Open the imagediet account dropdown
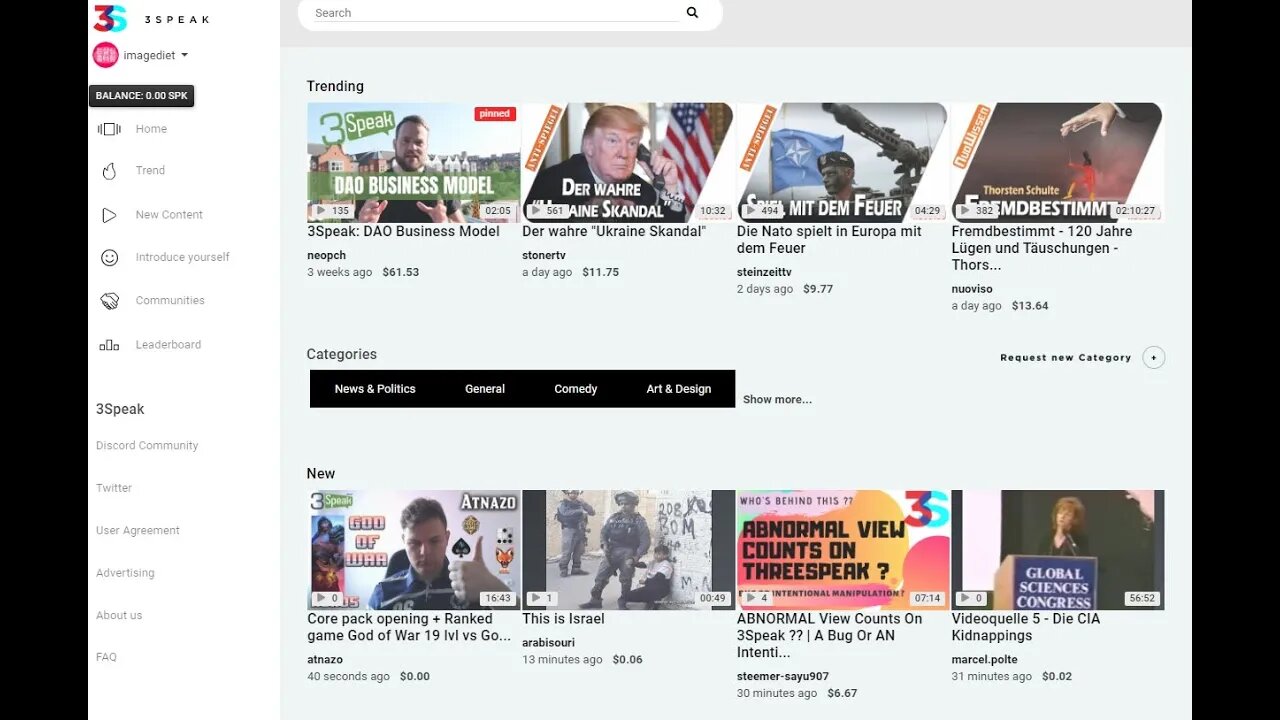This screenshot has width=1280, height=720. pos(155,56)
